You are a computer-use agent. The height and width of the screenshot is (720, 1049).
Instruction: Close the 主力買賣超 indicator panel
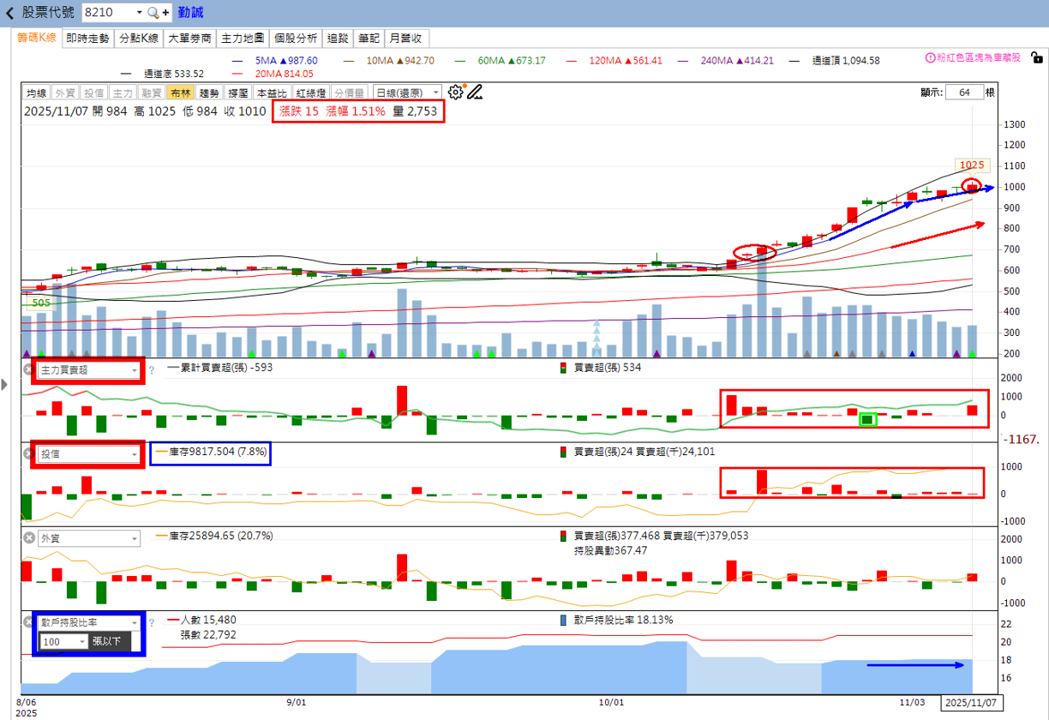tap(29, 369)
